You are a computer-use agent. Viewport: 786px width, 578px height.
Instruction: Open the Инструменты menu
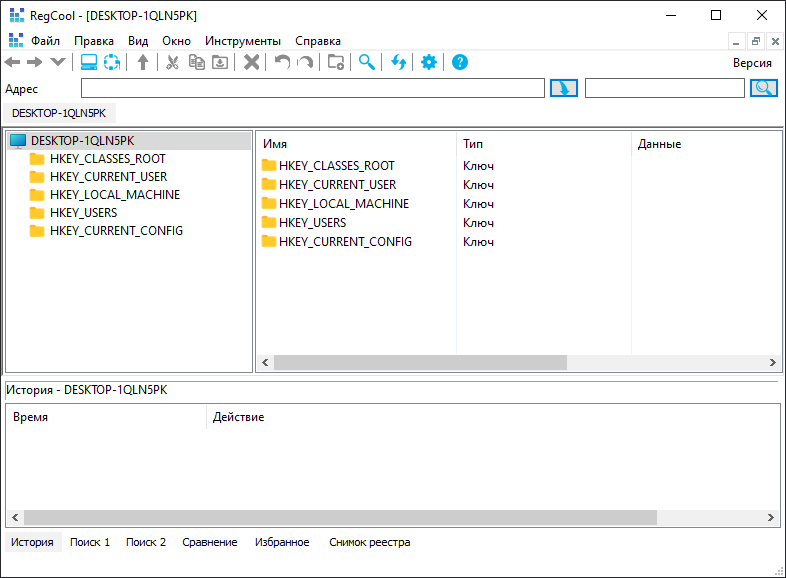[243, 41]
